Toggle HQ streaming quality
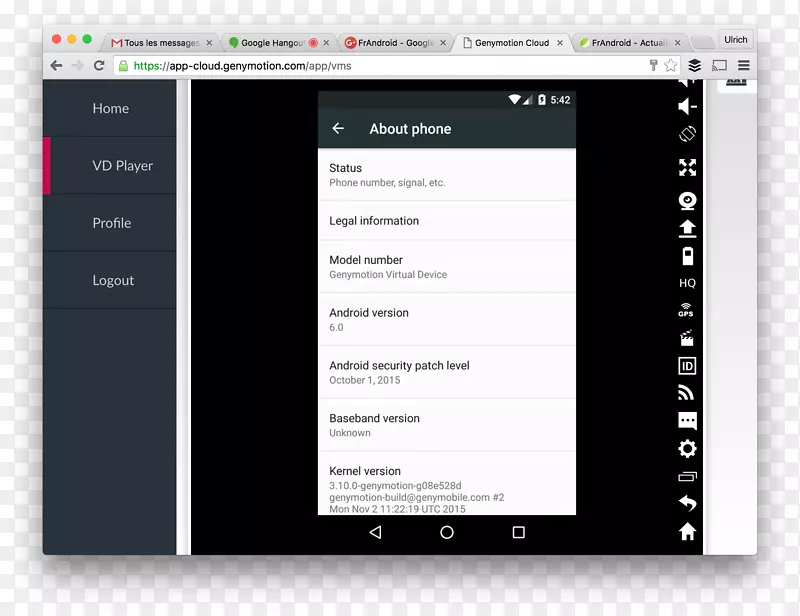This screenshot has width=800, height=616. 687,283
